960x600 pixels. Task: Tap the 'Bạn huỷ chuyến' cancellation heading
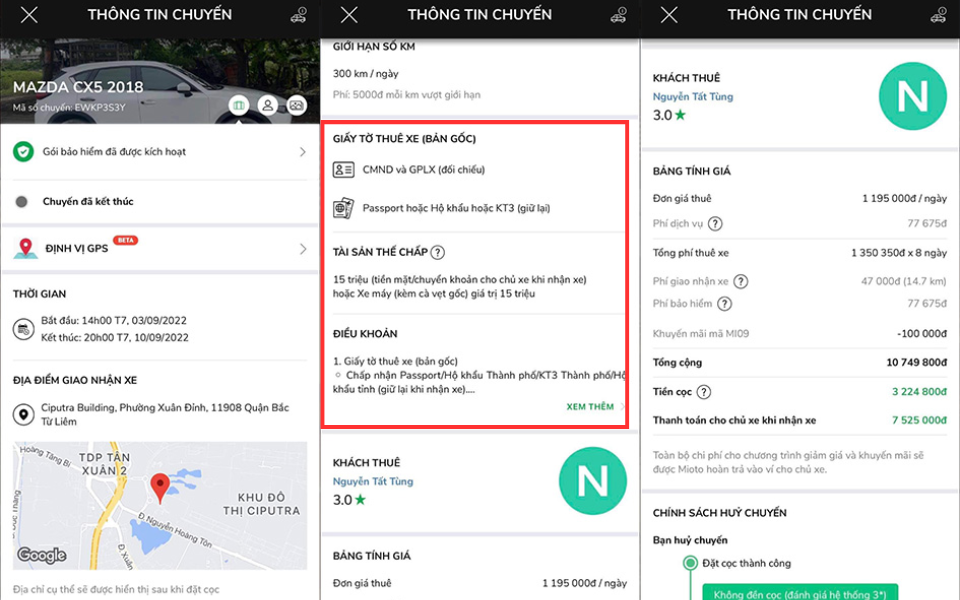pyautogui.click(x=690, y=540)
